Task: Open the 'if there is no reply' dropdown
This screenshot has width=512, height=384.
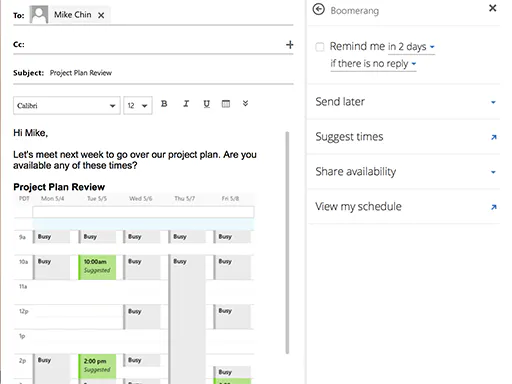Action: tap(373, 64)
